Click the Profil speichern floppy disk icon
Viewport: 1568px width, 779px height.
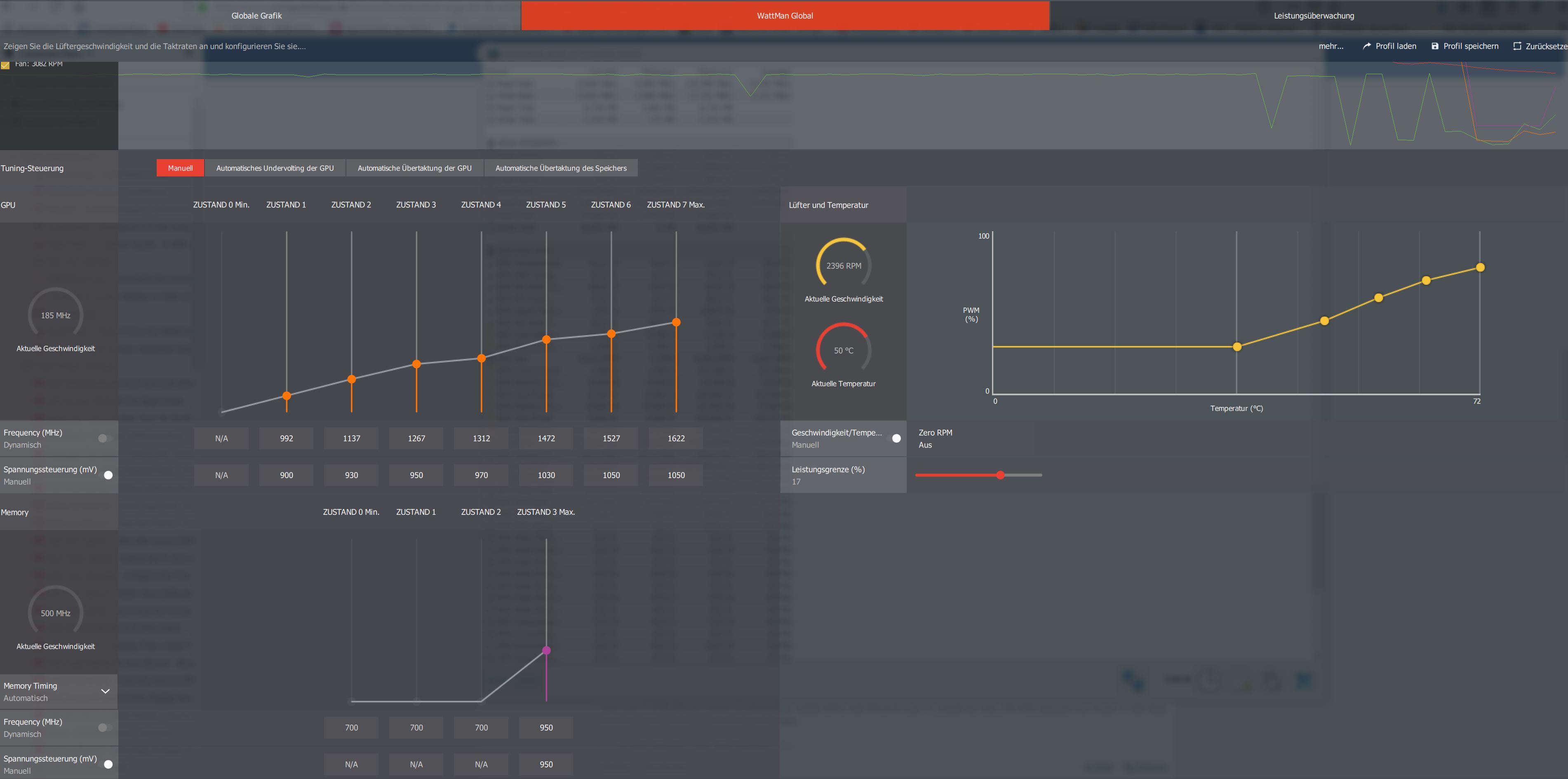pyautogui.click(x=1435, y=46)
